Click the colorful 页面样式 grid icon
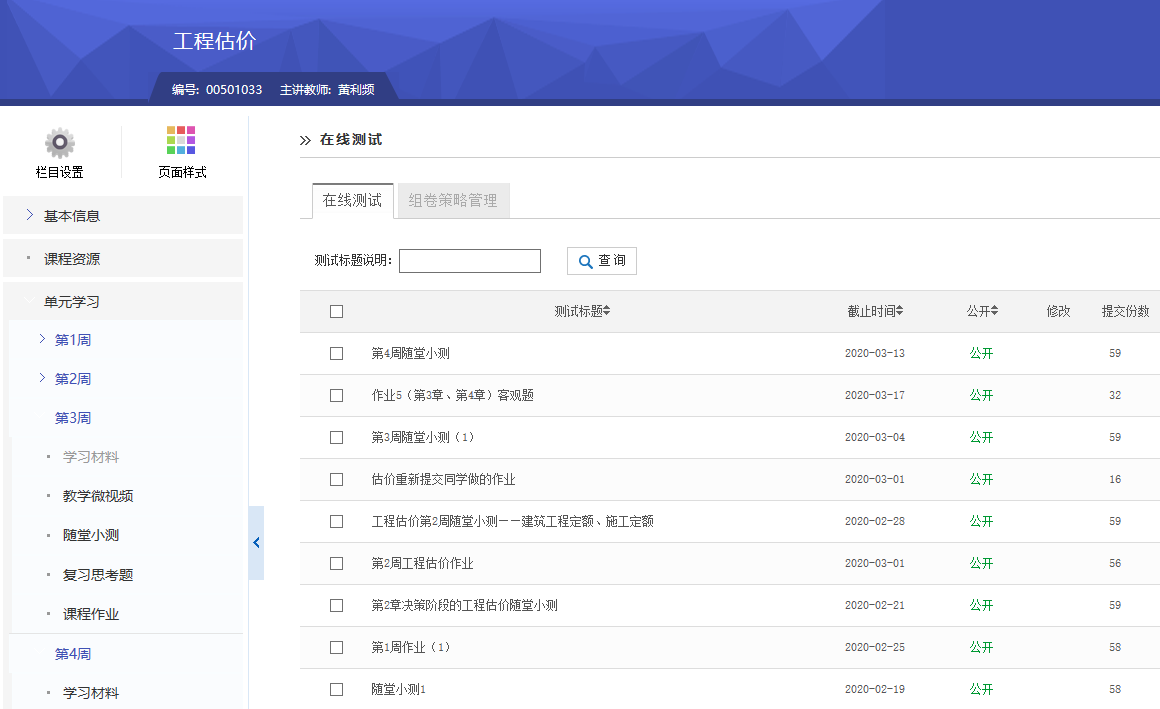The image size is (1160, 709). pyautogui.click(x=181, y=142)
